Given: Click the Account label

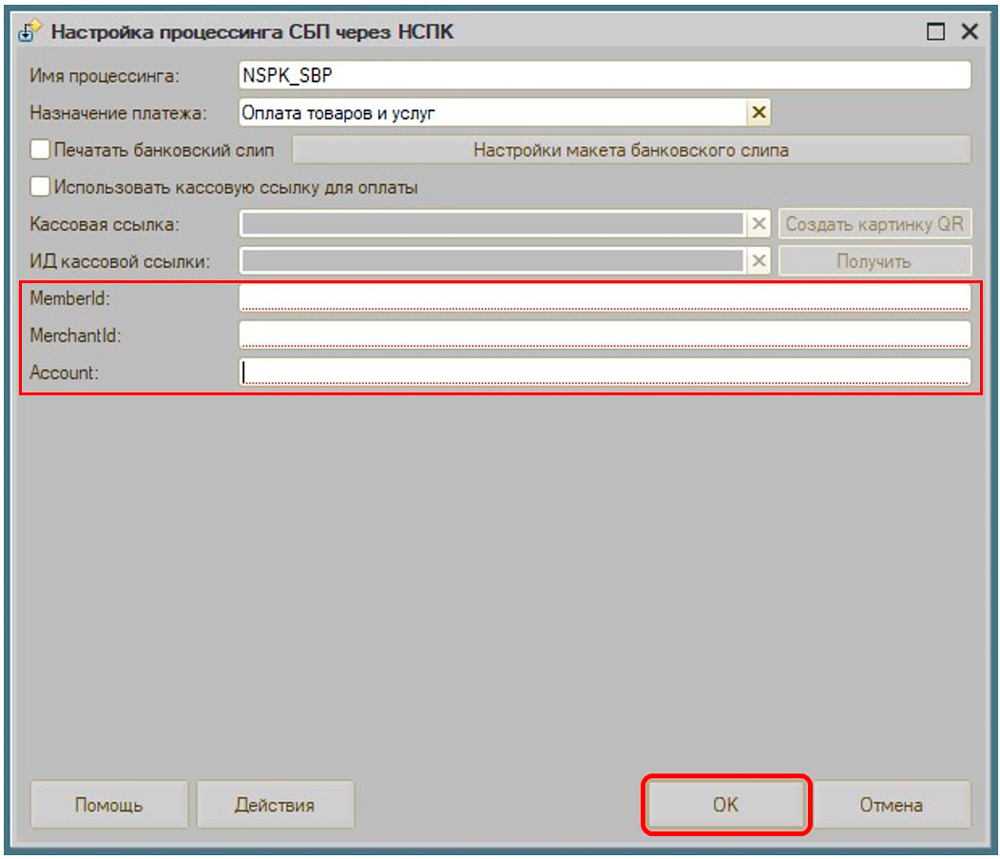Looking at the screenshot, I should point(64,372).
